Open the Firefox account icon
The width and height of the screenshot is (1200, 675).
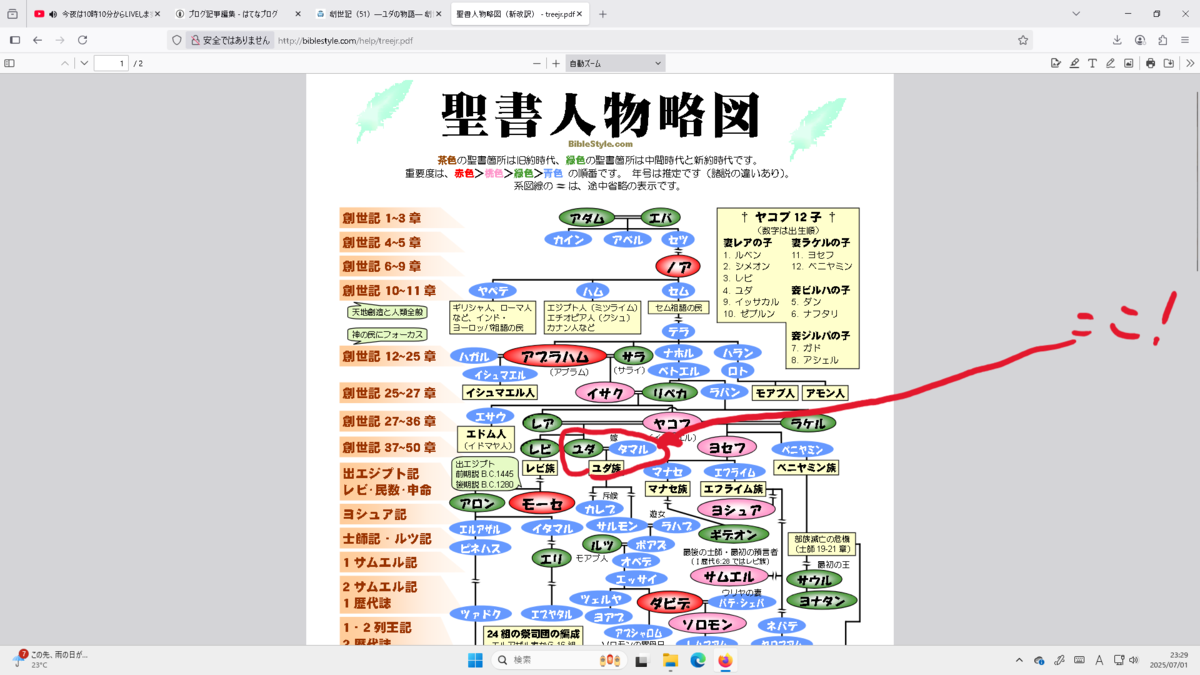[x=1140, y=40]
